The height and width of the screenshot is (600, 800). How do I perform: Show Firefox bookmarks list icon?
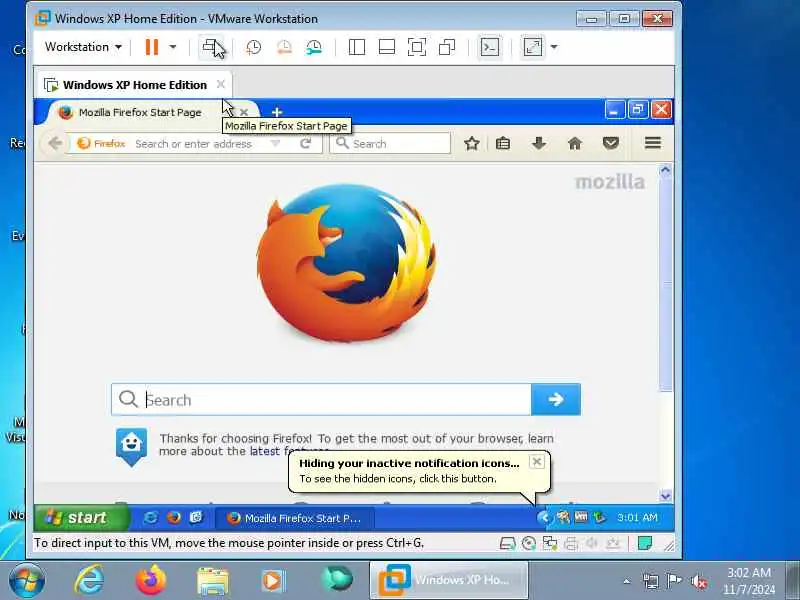(x=503, y=143)
